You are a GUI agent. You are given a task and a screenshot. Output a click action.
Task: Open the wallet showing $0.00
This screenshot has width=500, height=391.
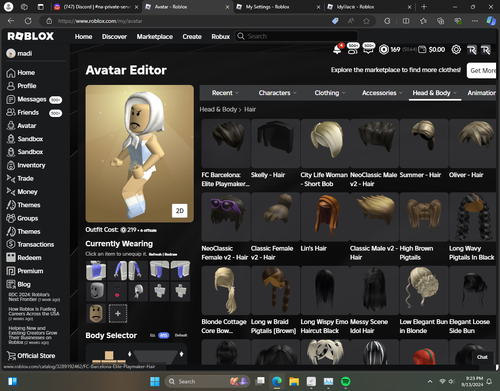coord(432,50)
